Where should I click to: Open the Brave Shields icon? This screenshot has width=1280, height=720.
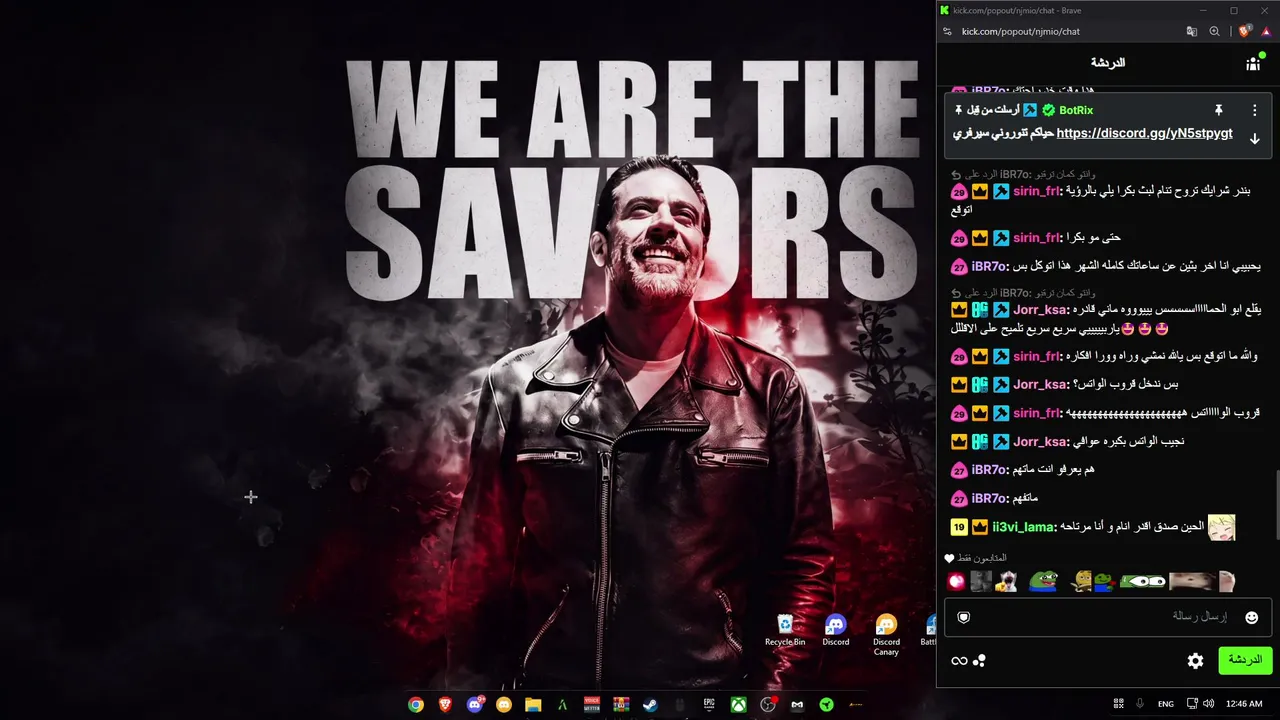point(1245,31)
